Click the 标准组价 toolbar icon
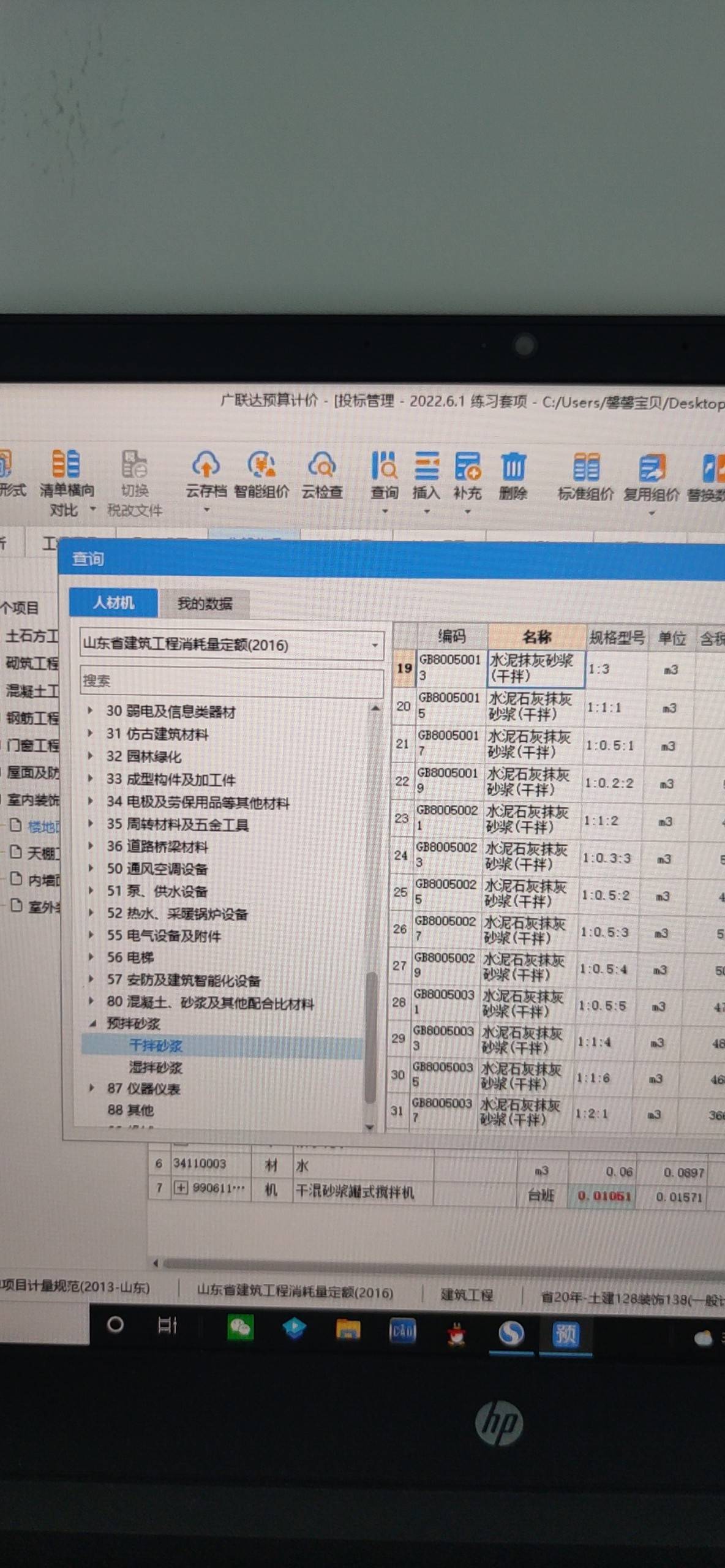 coord(586,469)
